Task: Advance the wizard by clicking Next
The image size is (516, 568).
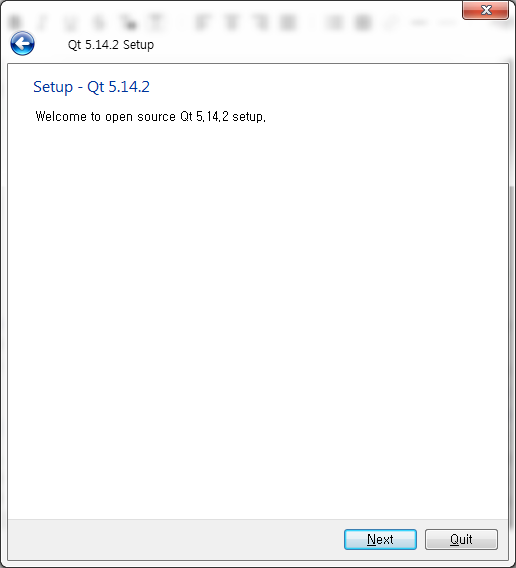Action: click(x=380, y=539)
